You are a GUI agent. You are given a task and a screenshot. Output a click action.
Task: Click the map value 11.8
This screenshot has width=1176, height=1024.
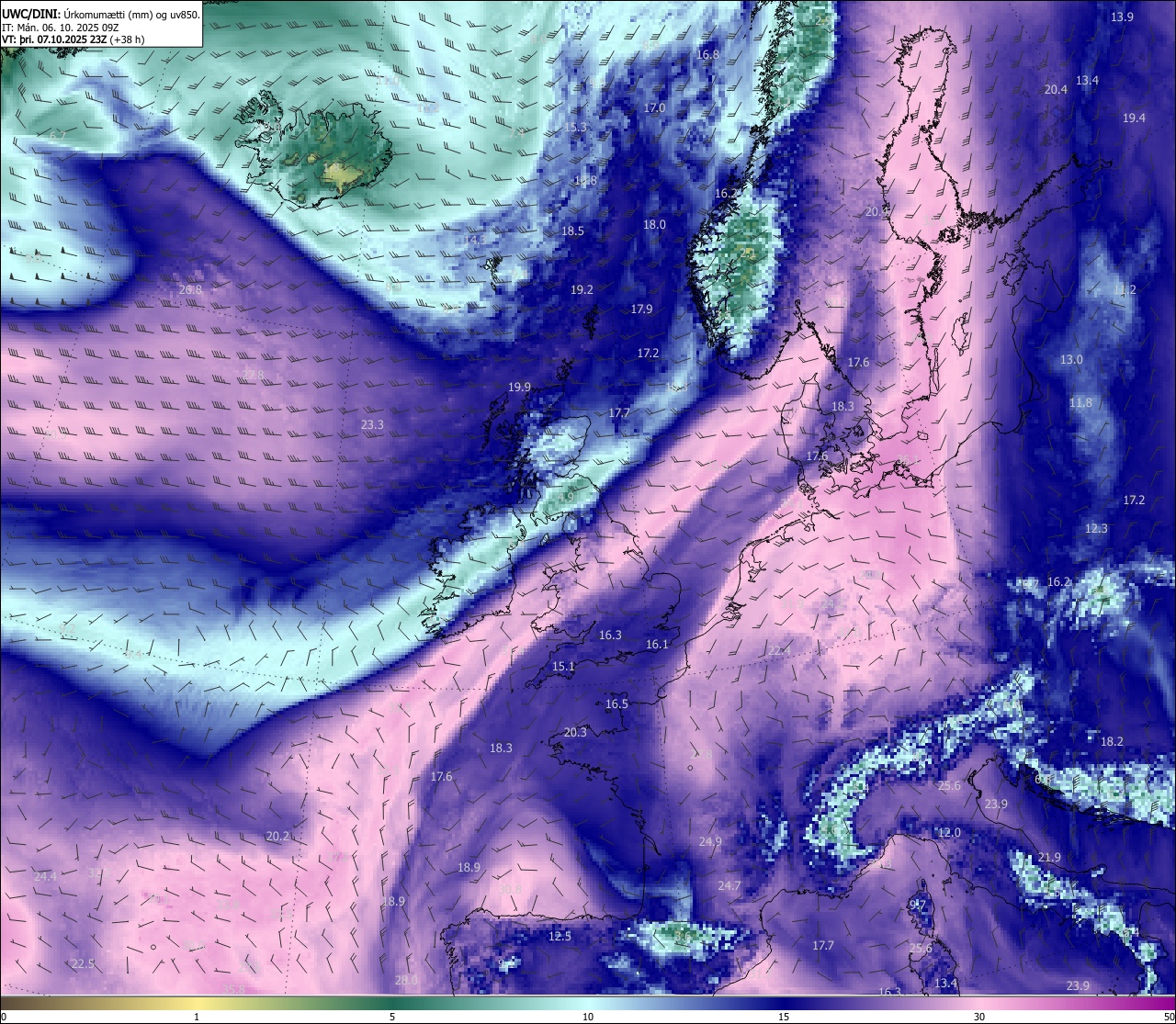tap(1080, 403)
